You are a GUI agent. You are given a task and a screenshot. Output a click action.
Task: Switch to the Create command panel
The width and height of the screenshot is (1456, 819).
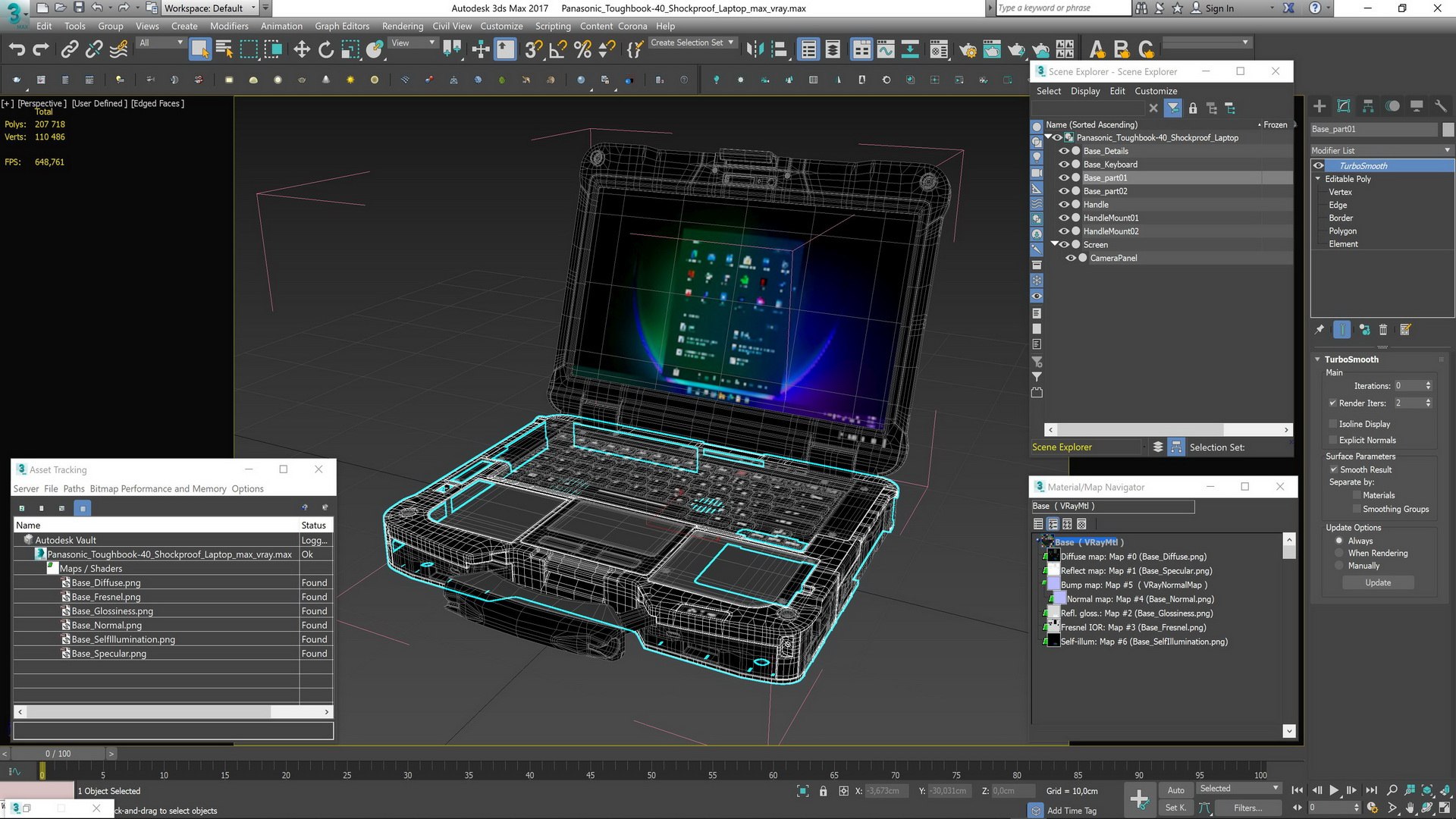[x=1319, y=106]
